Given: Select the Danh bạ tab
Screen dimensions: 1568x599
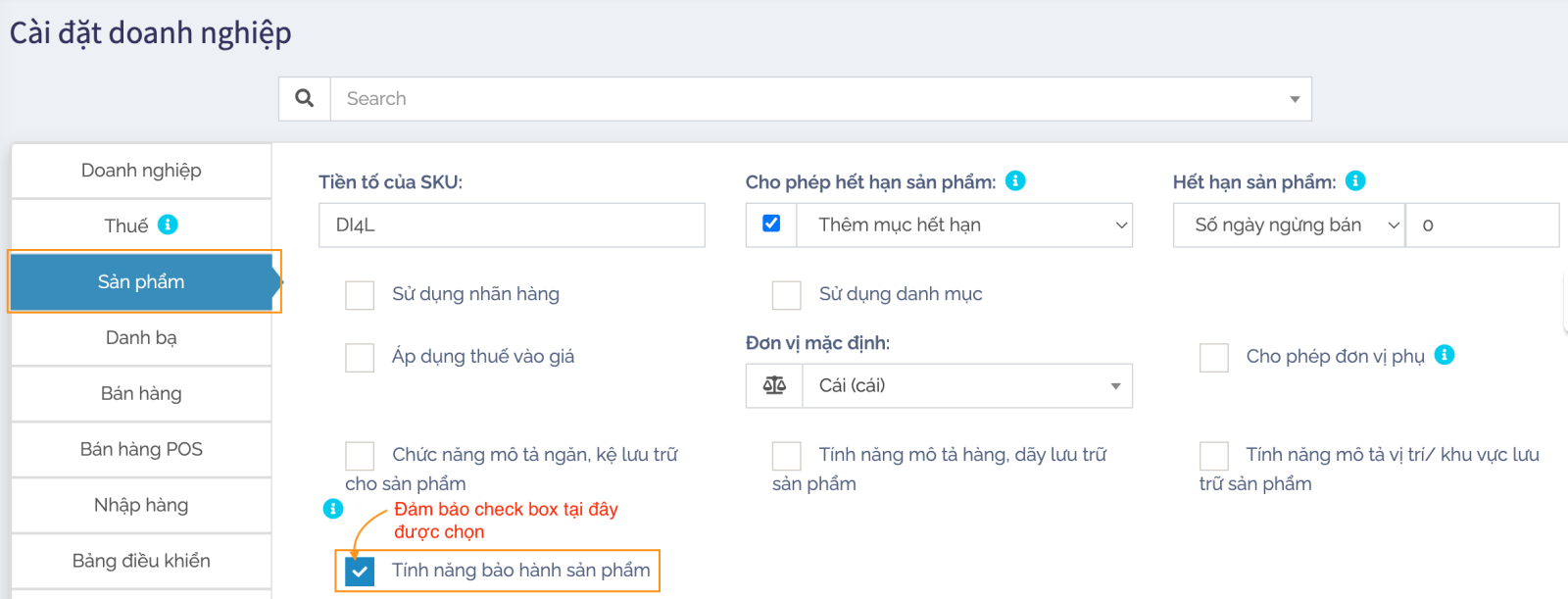Looking at the screenshot, I should pos(141,338).
